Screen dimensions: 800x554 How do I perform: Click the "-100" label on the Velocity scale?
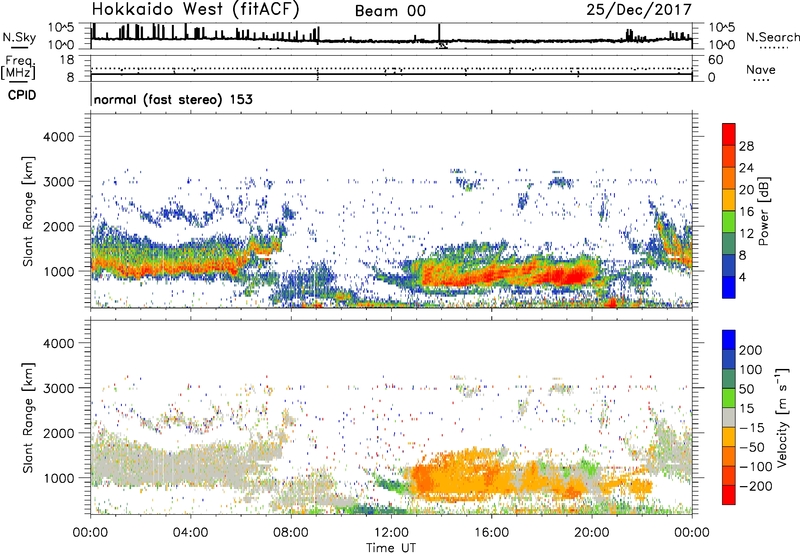(756, 467)
